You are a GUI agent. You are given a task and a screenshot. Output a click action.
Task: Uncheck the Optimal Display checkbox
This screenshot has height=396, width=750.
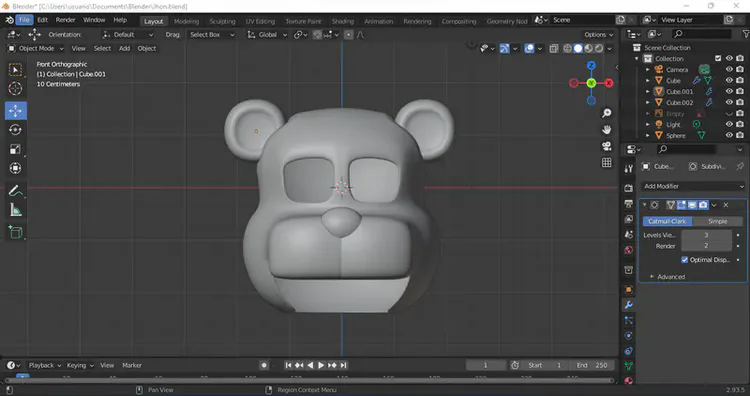tap(684, 260)
